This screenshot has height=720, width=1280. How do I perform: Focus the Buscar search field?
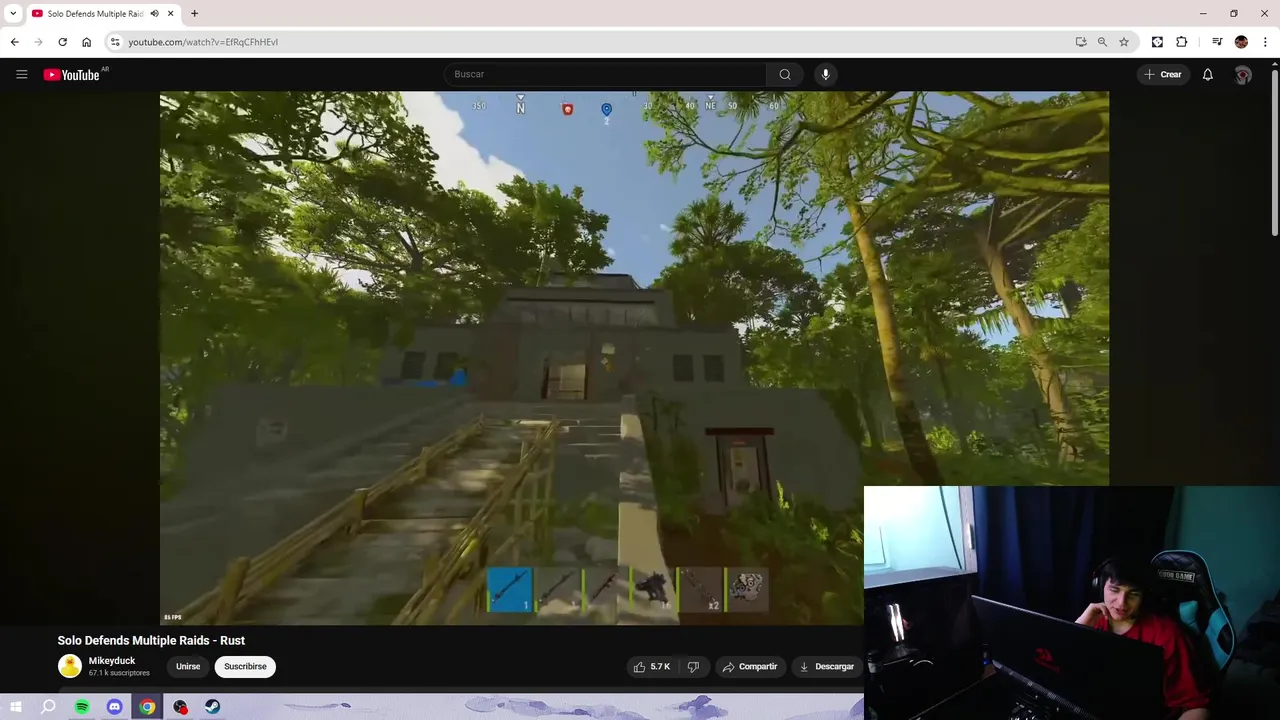(x=605, y=74)
